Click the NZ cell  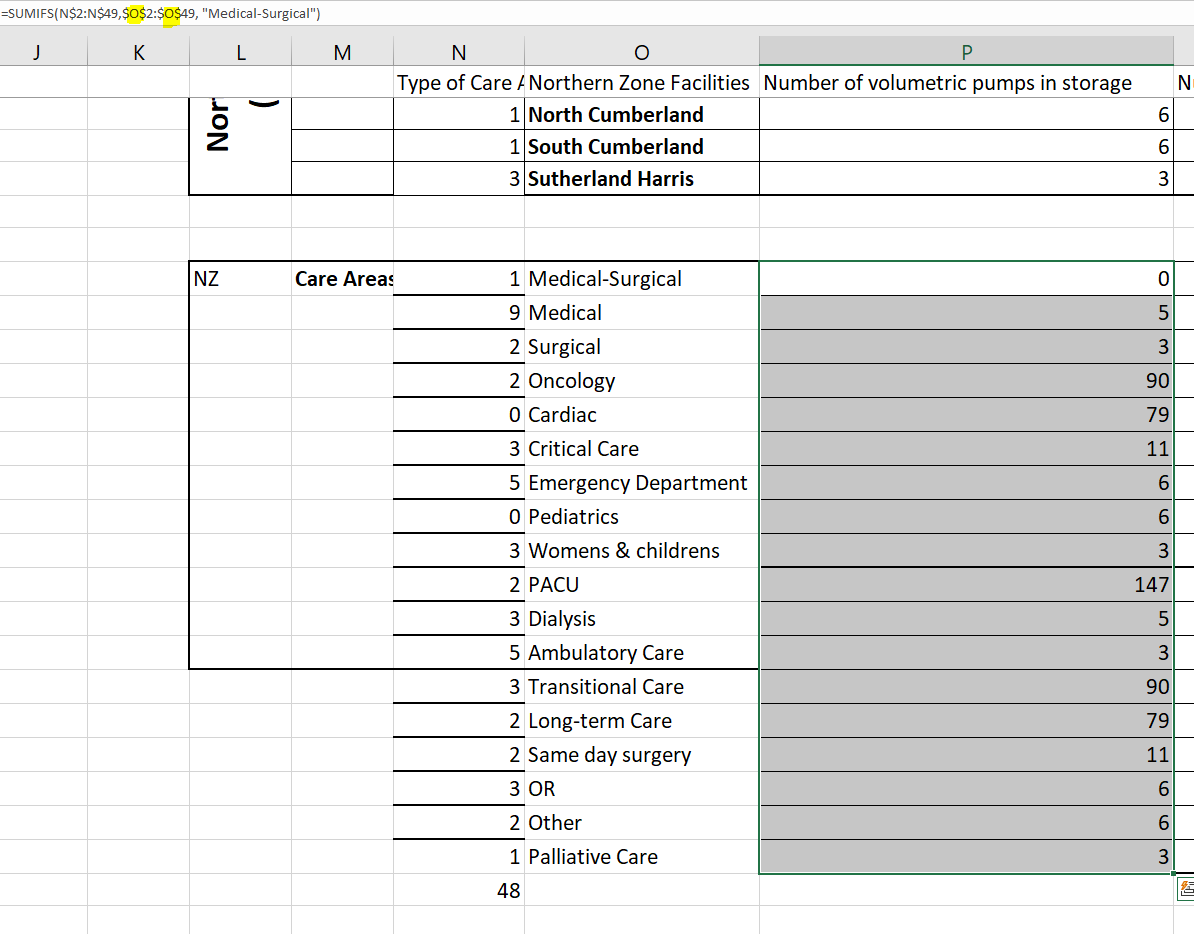(241, 279)
